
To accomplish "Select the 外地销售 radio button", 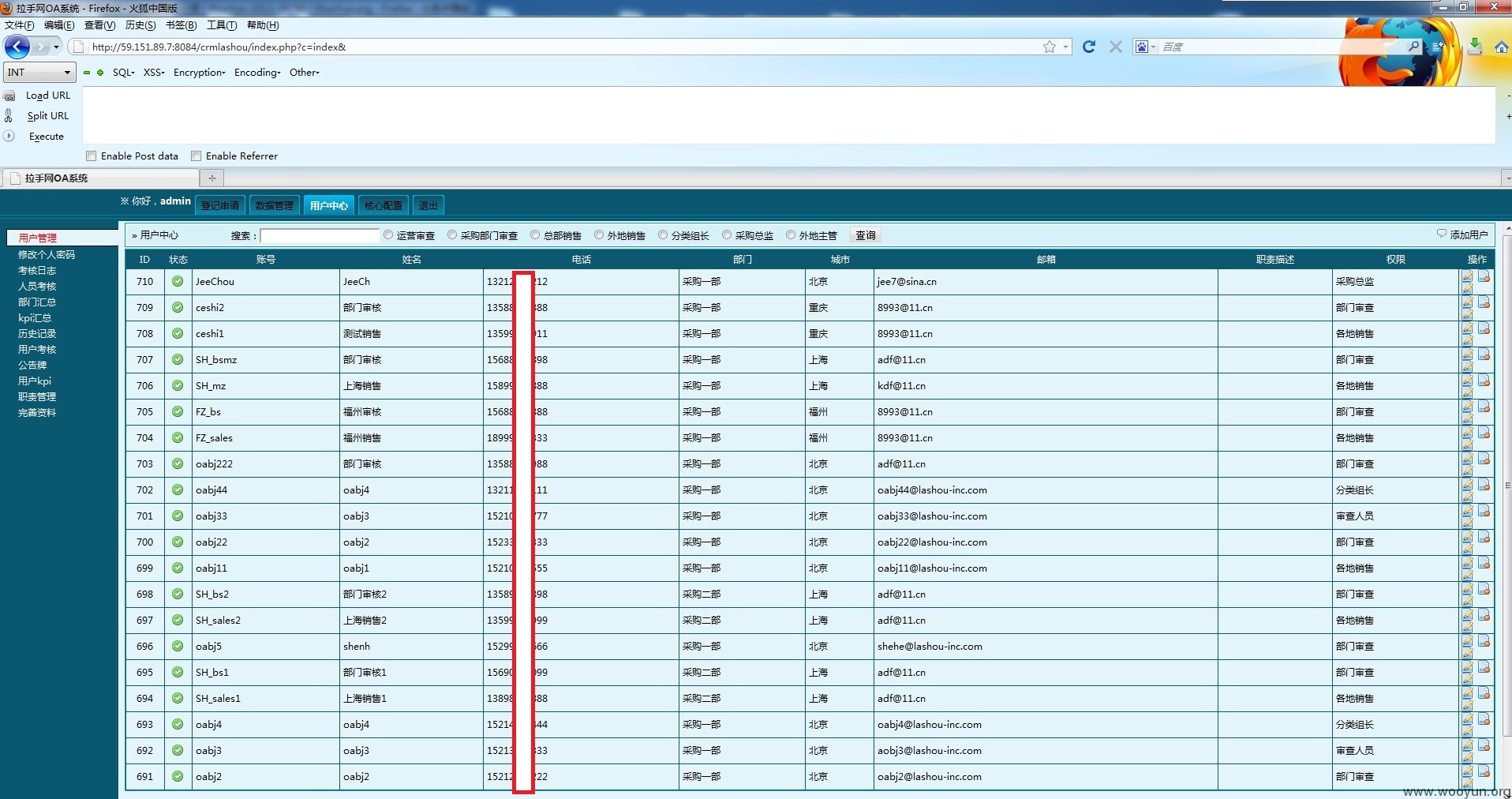I will (599, 234).
